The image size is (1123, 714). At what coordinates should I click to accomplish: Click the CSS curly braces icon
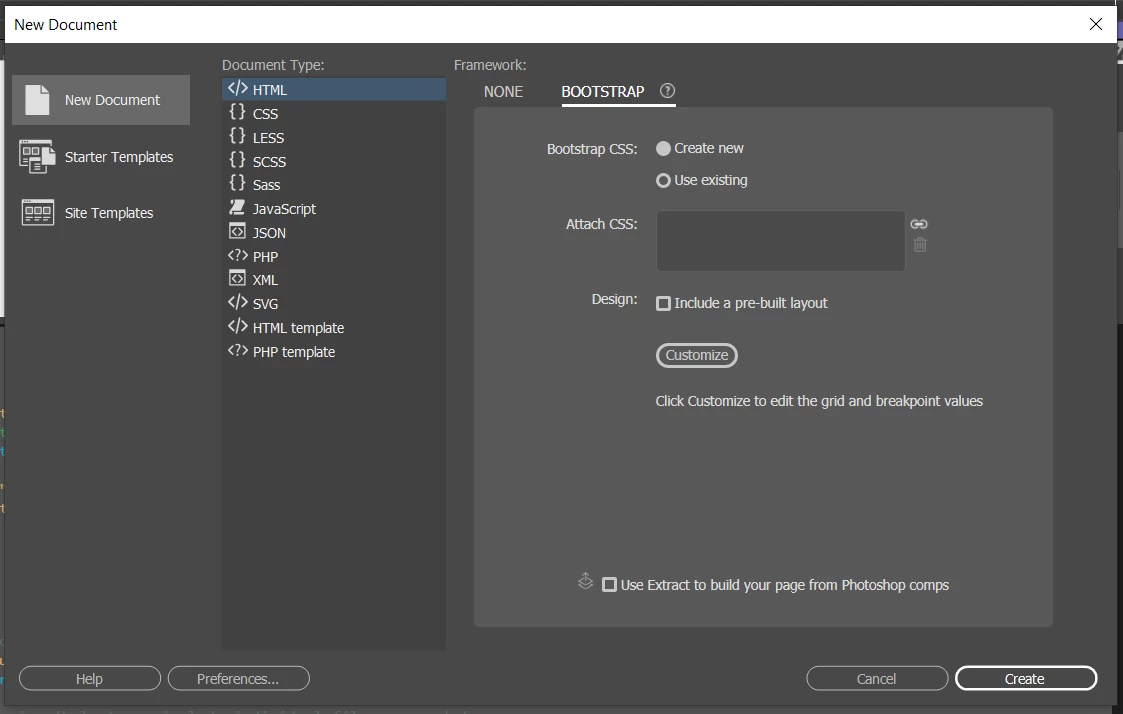click(x=237, y=112)
